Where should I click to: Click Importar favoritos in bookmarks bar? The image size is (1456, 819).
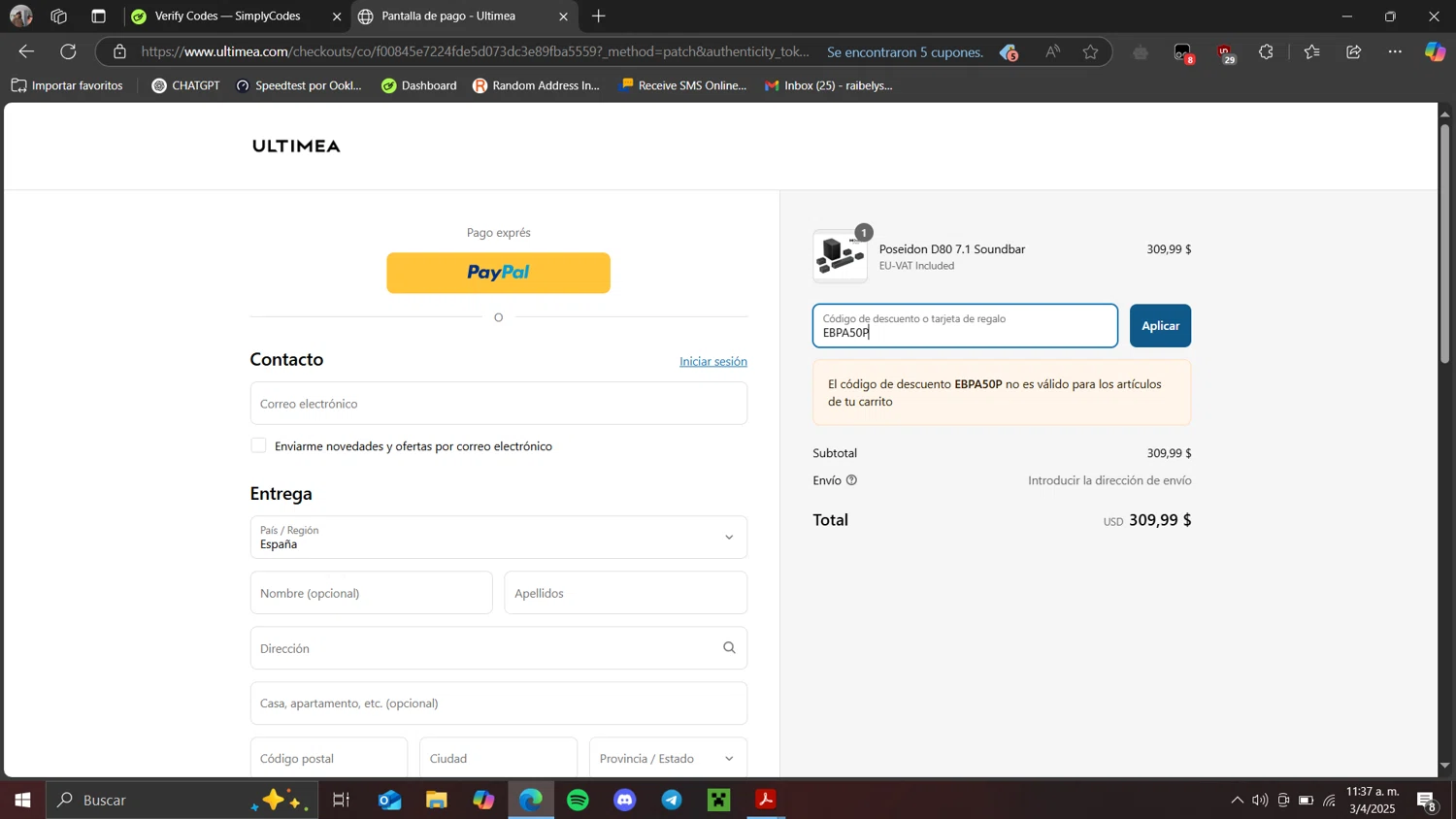67,85
